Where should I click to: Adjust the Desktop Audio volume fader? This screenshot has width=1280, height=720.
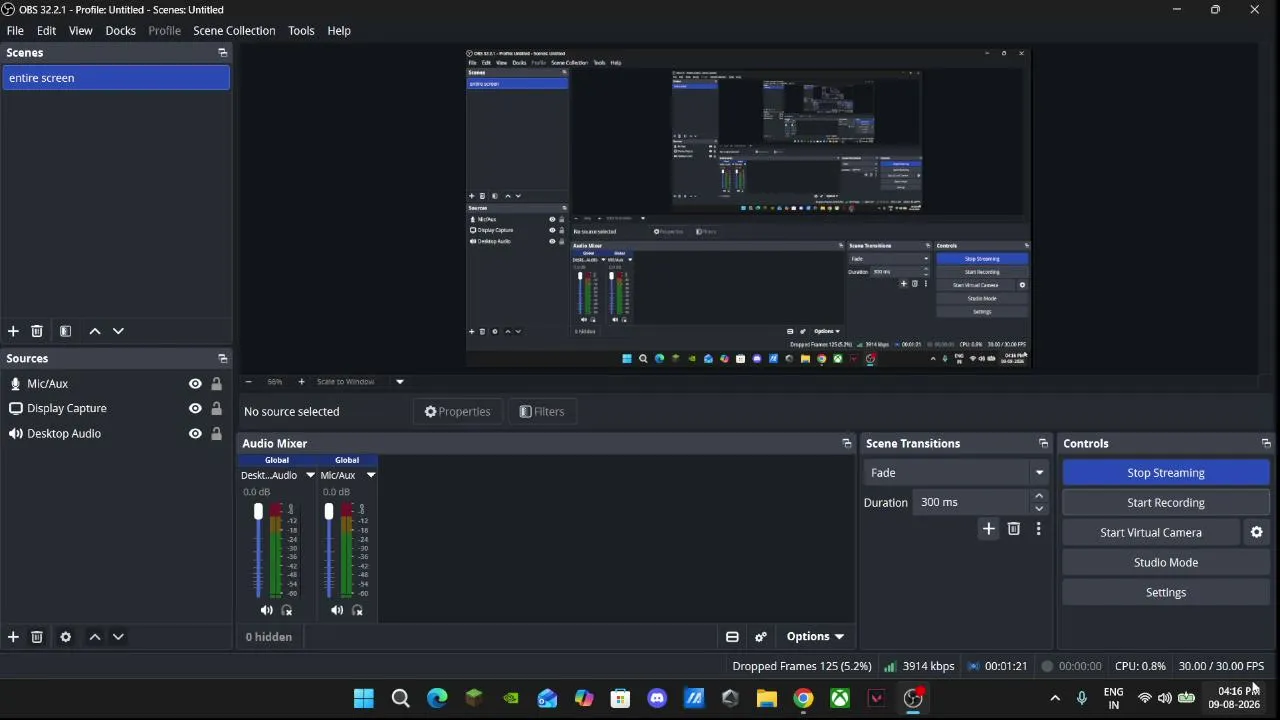[x=258, y=512]
